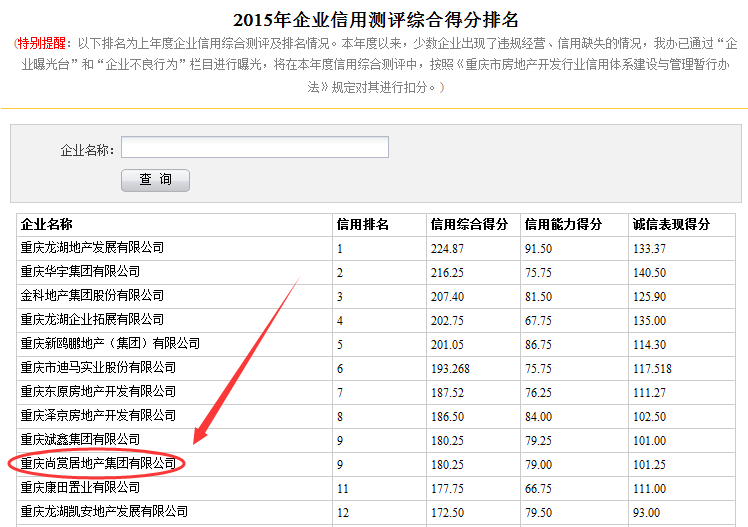This screenshot has width=748, height=527.
Task: Click the integrity score 125.90
Action: 649,297
